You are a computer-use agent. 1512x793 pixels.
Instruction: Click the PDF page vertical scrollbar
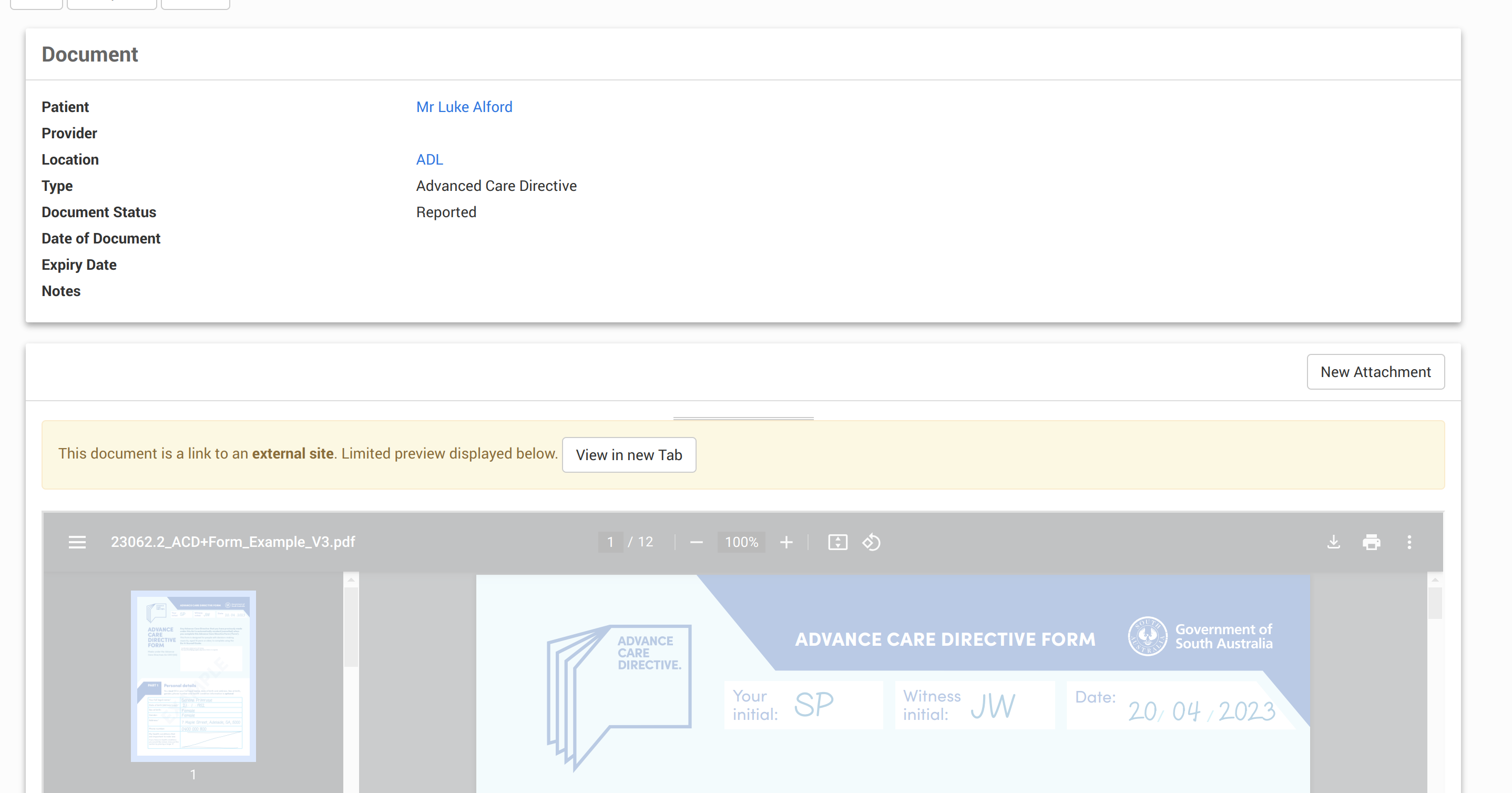point(1435,603)
